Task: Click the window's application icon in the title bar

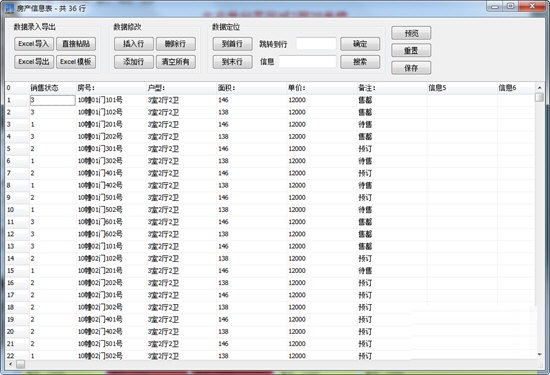Action: tap(10, 8)
